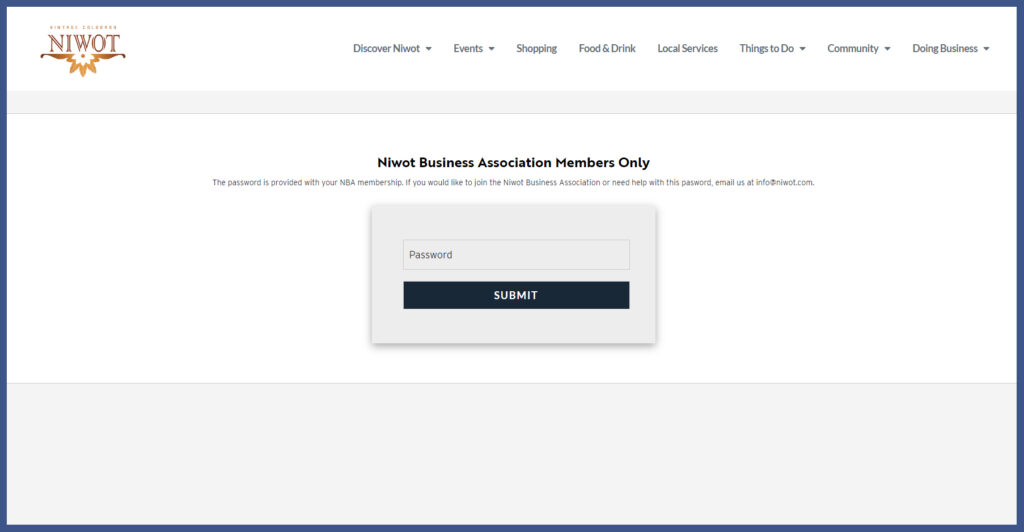Open the Discover Niwot menu
The width and height of the screenshot is (1024, 532).
point(386,48)
